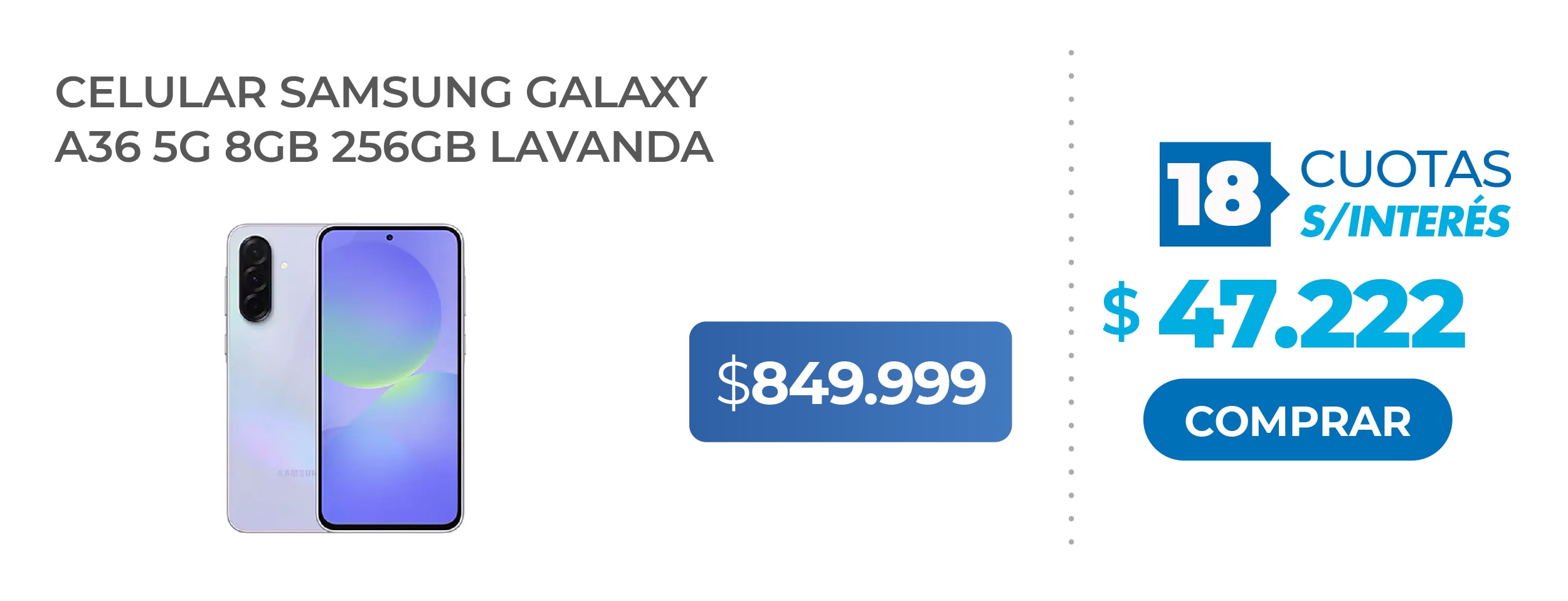
Task: Click the dollar sign beside 47.222
Action: (1121, 312)
